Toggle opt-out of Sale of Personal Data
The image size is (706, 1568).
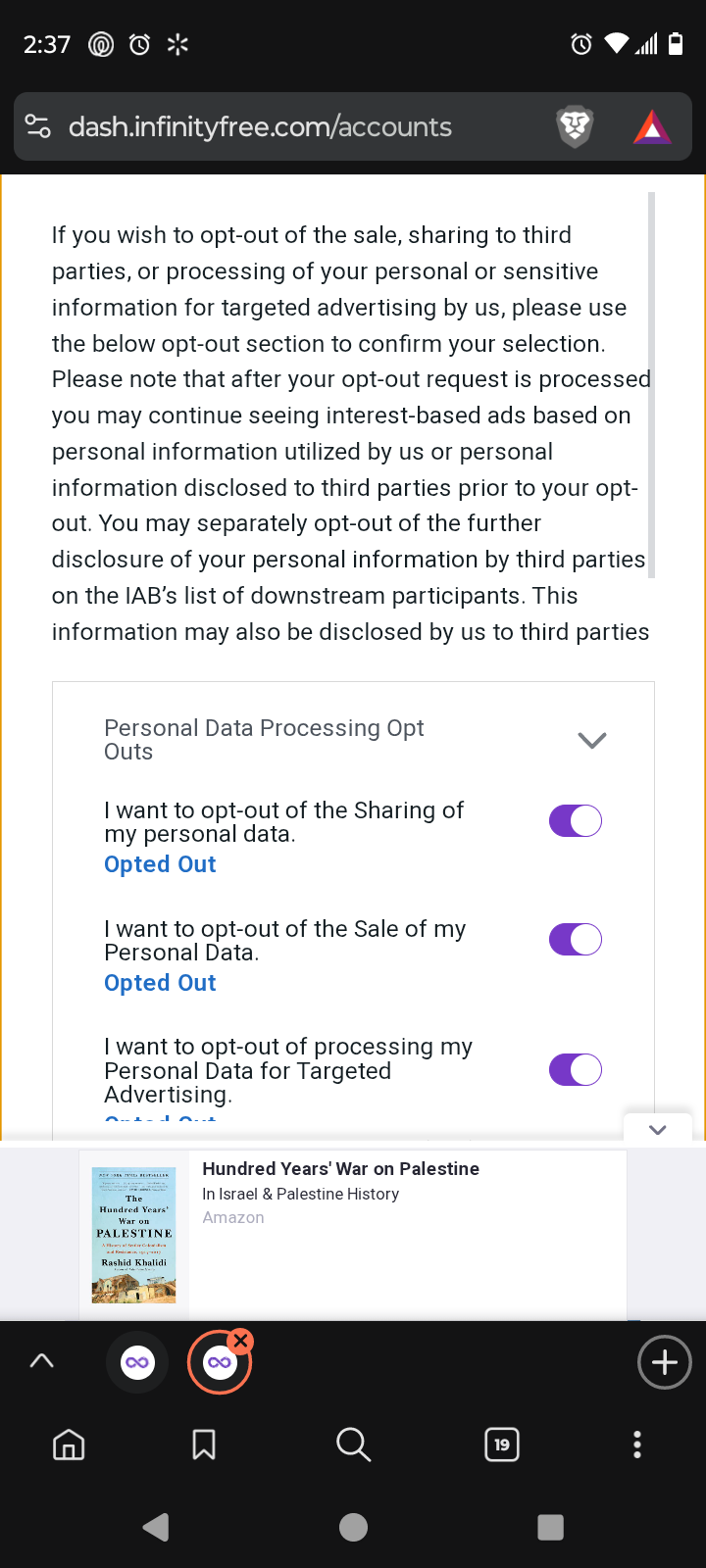pyautogui.click(x=576, y=940)
